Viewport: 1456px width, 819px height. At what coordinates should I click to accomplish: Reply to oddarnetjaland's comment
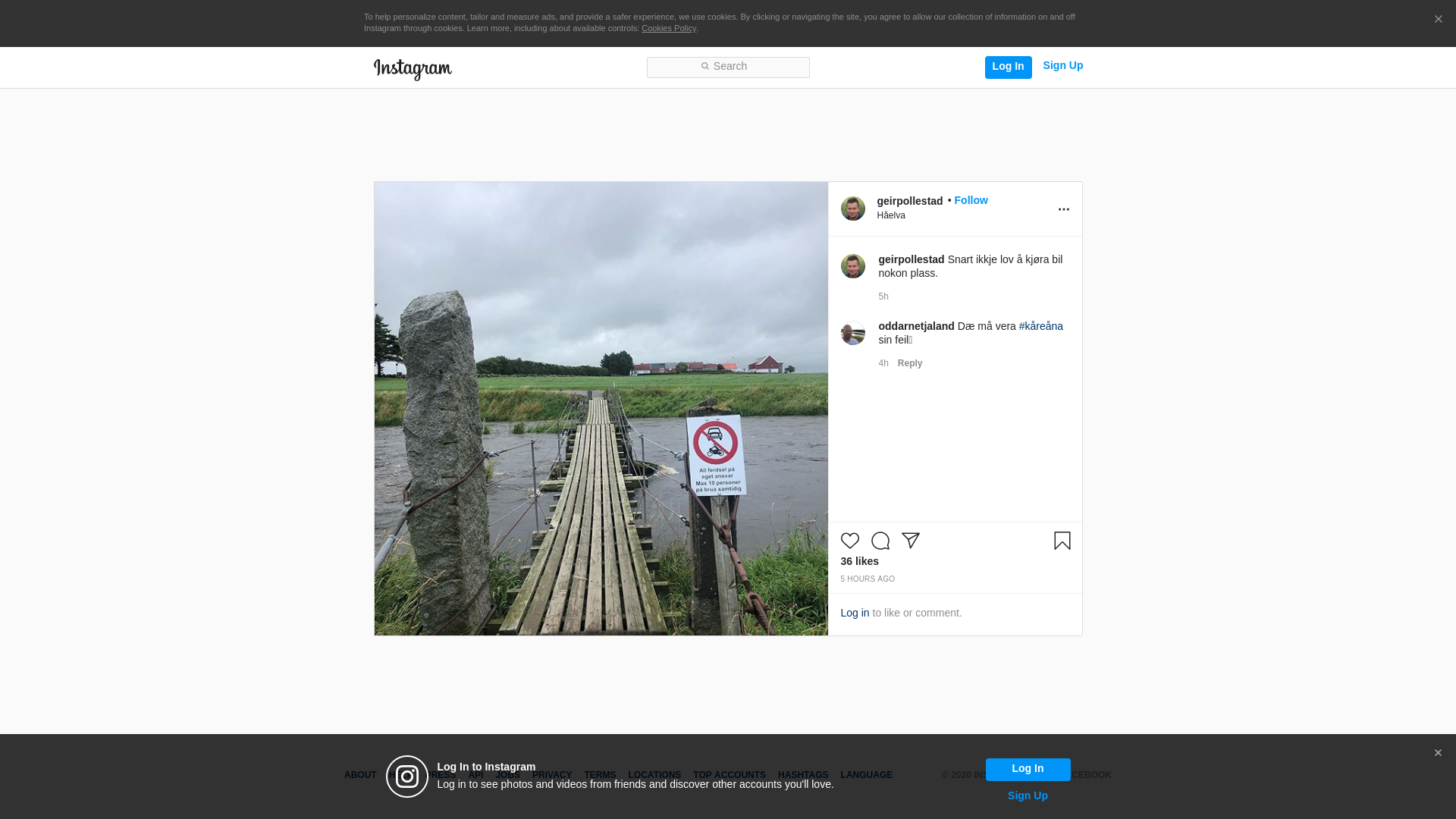click(x=910, y=363)
